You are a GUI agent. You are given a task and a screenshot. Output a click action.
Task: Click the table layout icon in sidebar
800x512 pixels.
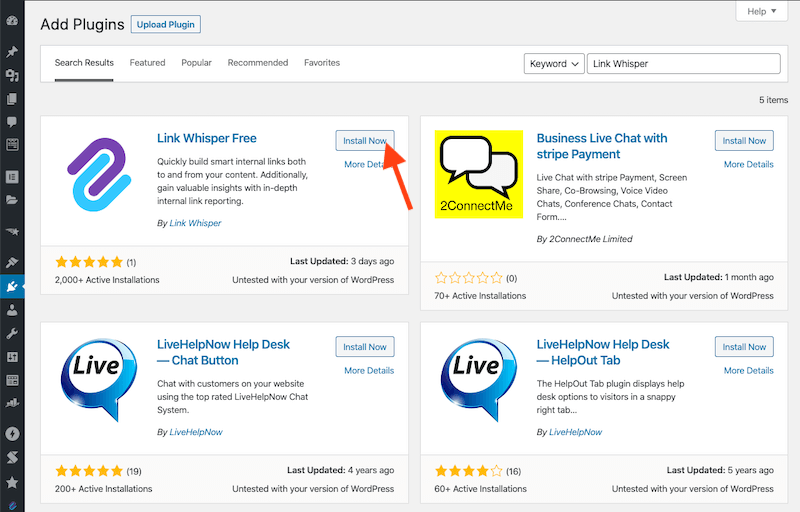tap(12, 380)
